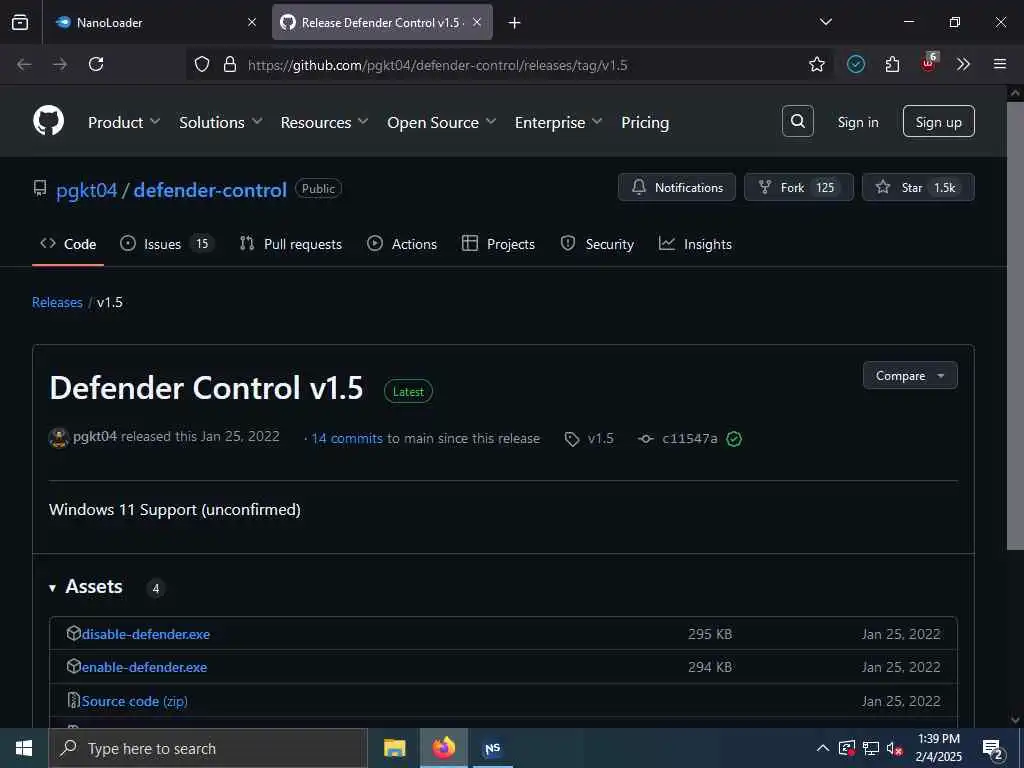The width and height of the screenshot is (1024, 768).
Task: Click the enable-defender.exe package icon
Action: click(x=73, y=666)
